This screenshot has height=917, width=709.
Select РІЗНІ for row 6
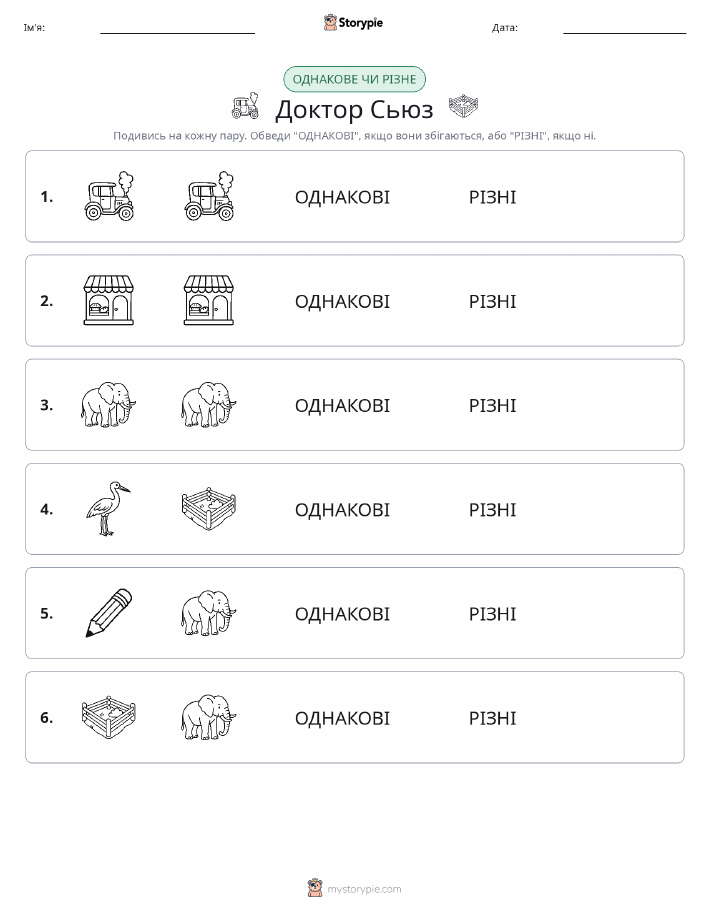click(493, 718)
